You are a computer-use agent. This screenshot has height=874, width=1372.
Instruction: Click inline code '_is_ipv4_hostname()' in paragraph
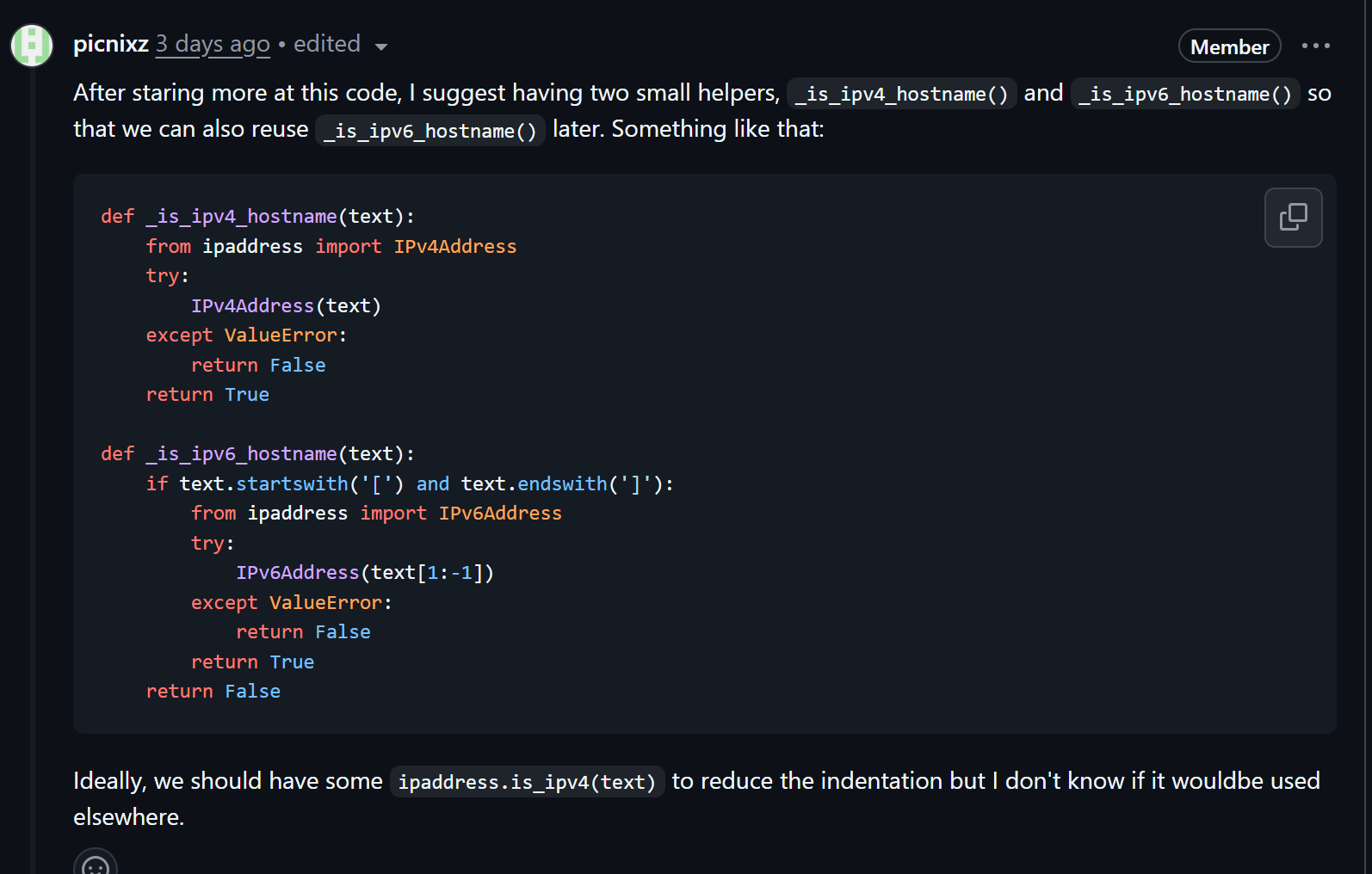[901, 94]
